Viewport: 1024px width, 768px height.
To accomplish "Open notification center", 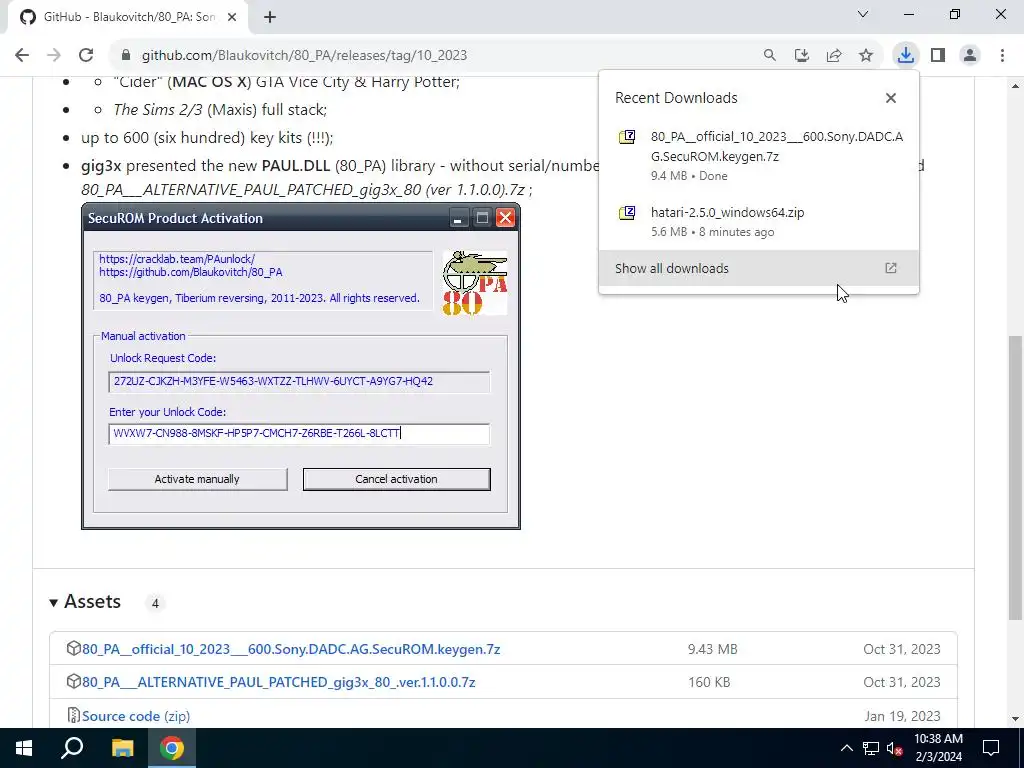I will point(991,748).
